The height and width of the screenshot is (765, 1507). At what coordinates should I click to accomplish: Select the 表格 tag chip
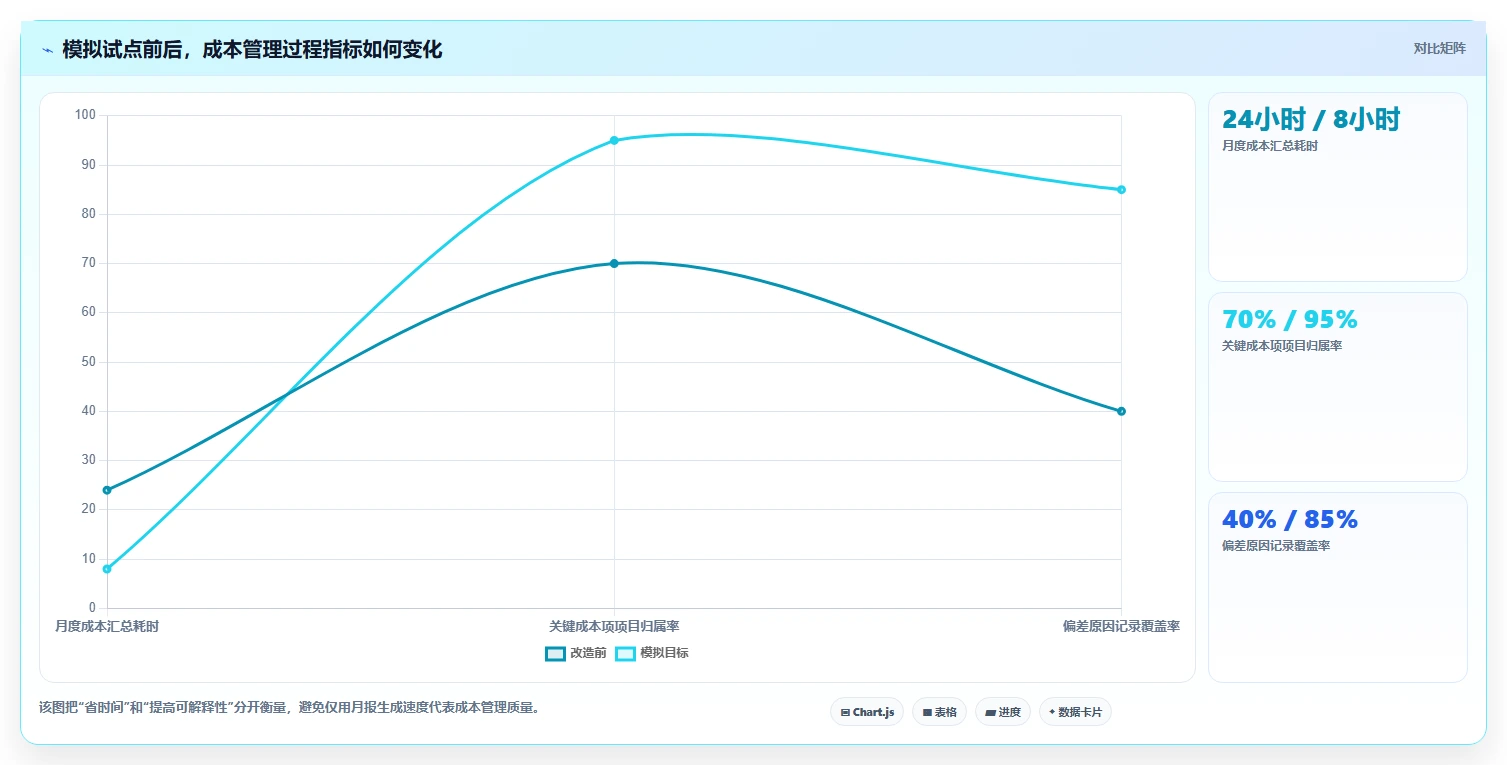tap(939, 712)
